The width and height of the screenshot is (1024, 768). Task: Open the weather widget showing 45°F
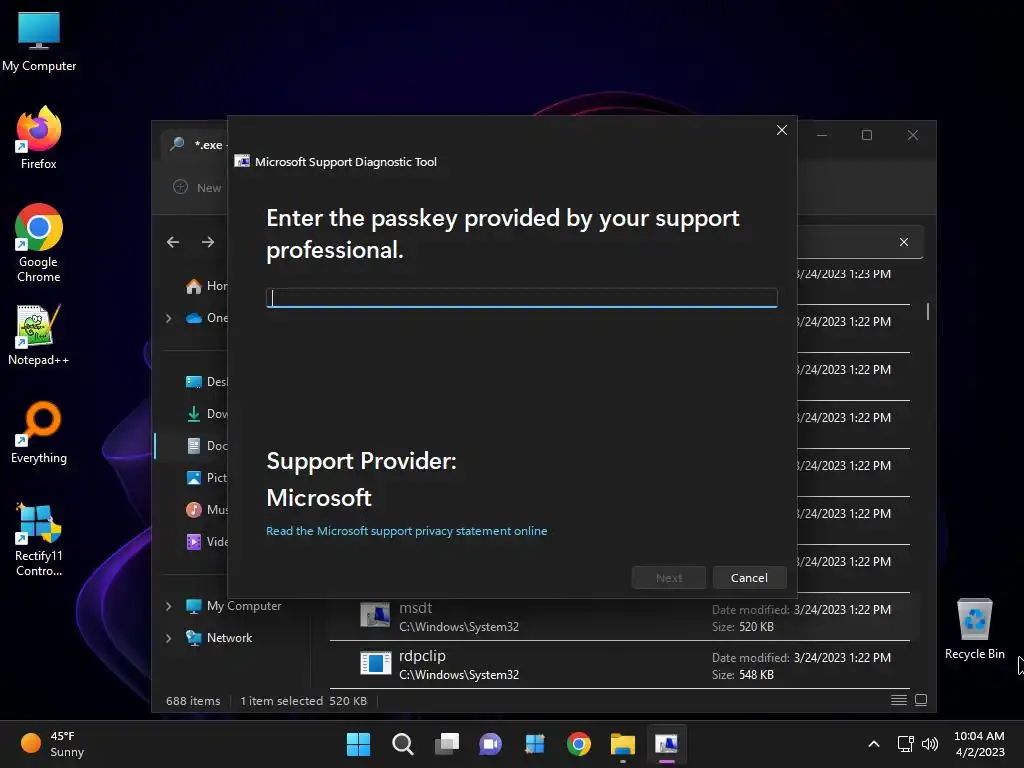coord(52,744)
